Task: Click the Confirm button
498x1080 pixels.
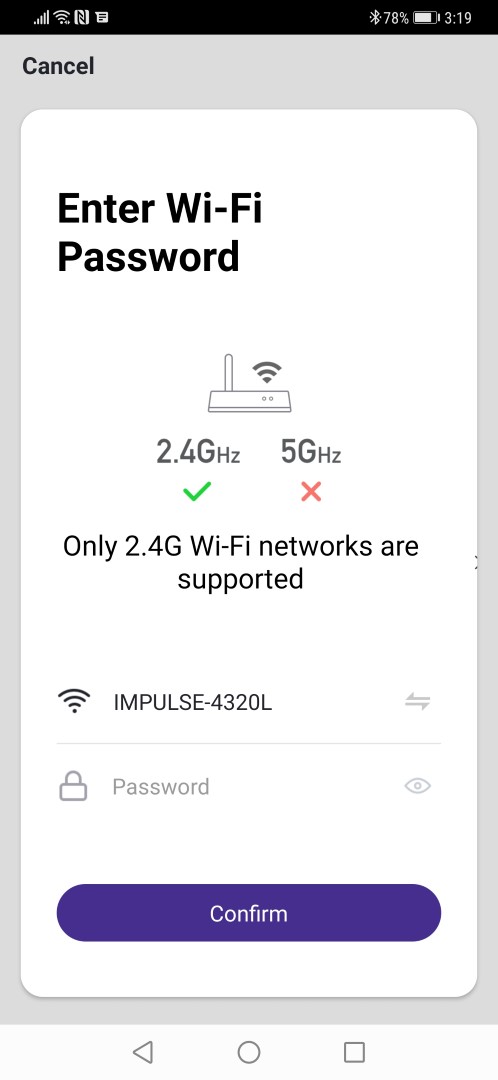Action: coord(249,913)
